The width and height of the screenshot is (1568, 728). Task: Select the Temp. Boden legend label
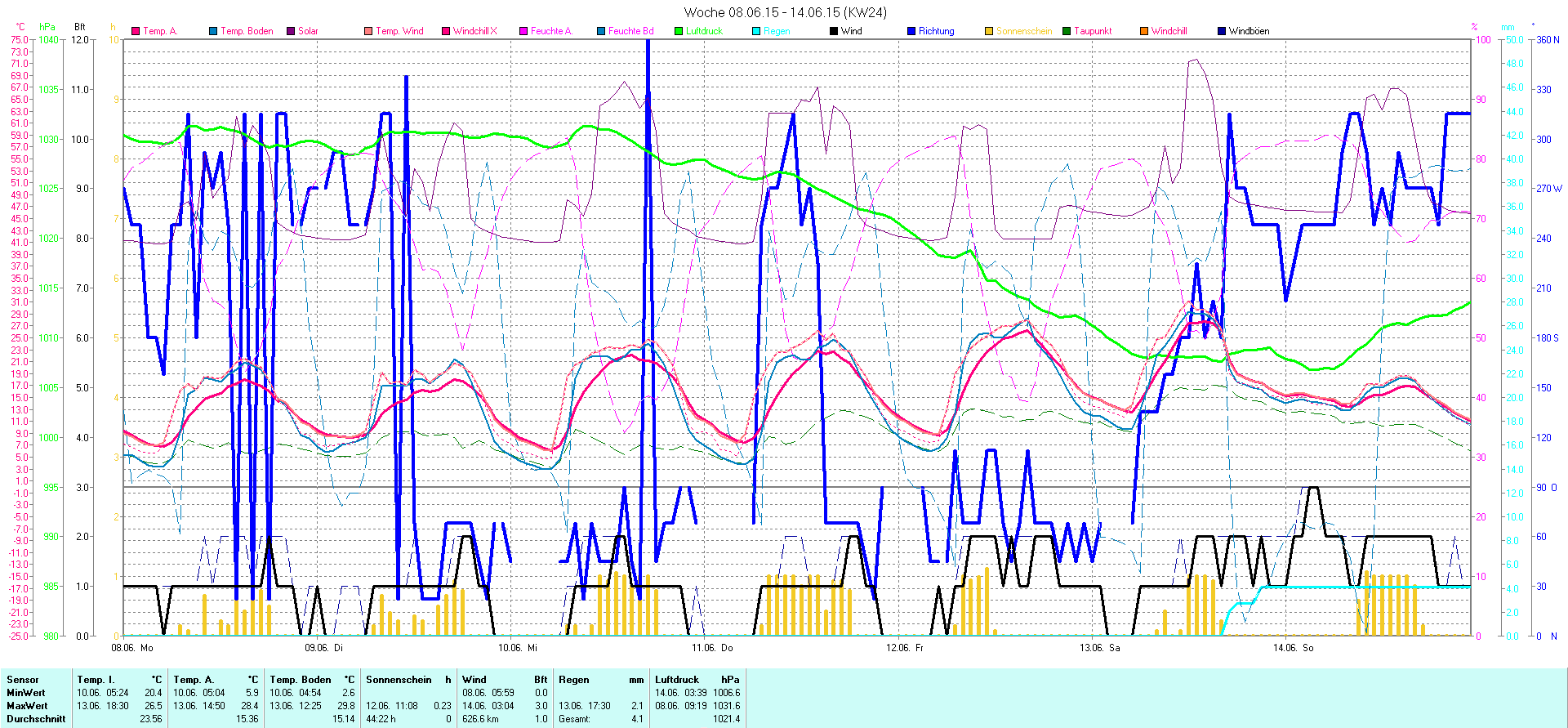[x=247, y=31]
